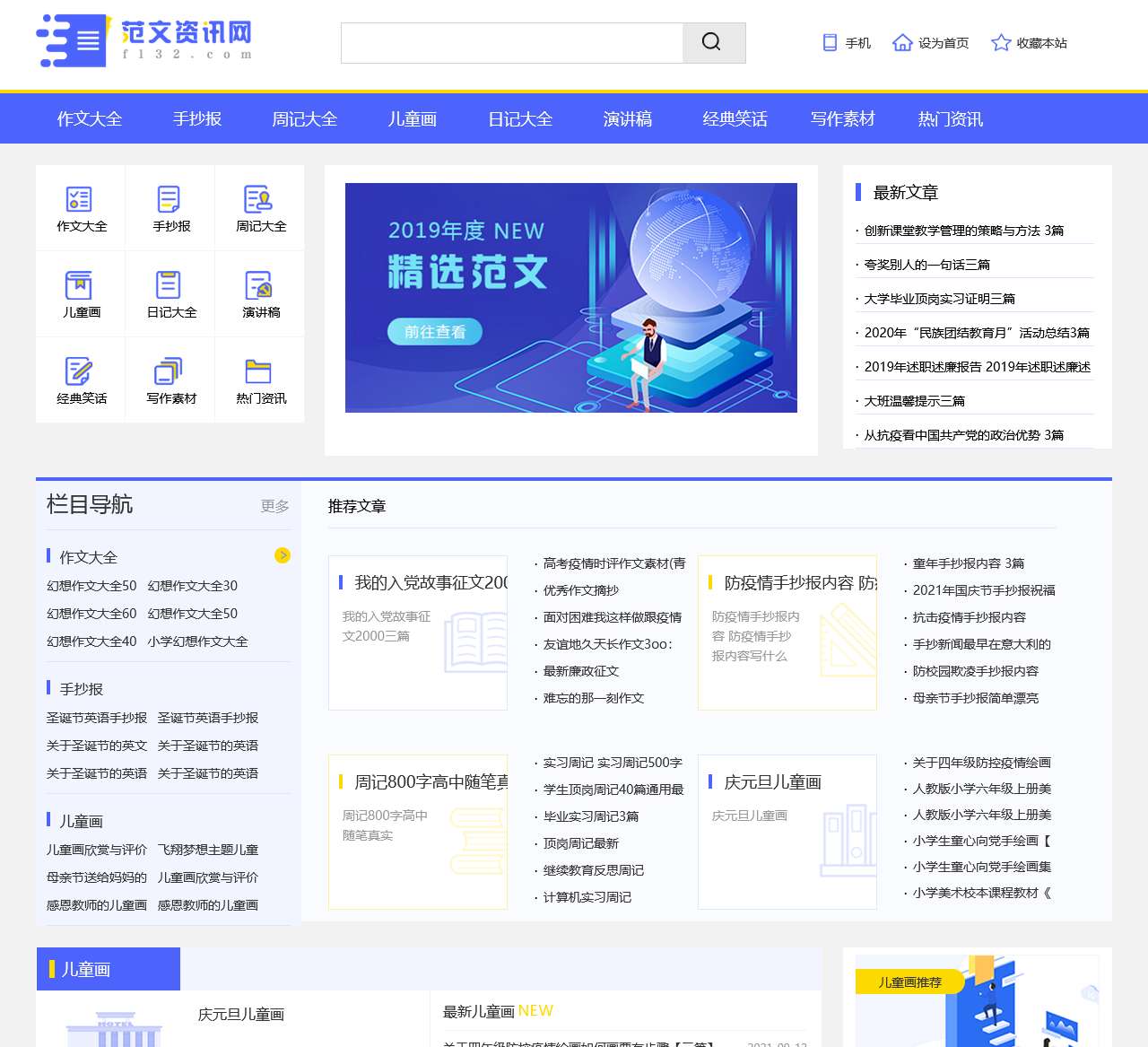
Task: Open 顶岗周记最新 recommended article
Action: [581, 843]
